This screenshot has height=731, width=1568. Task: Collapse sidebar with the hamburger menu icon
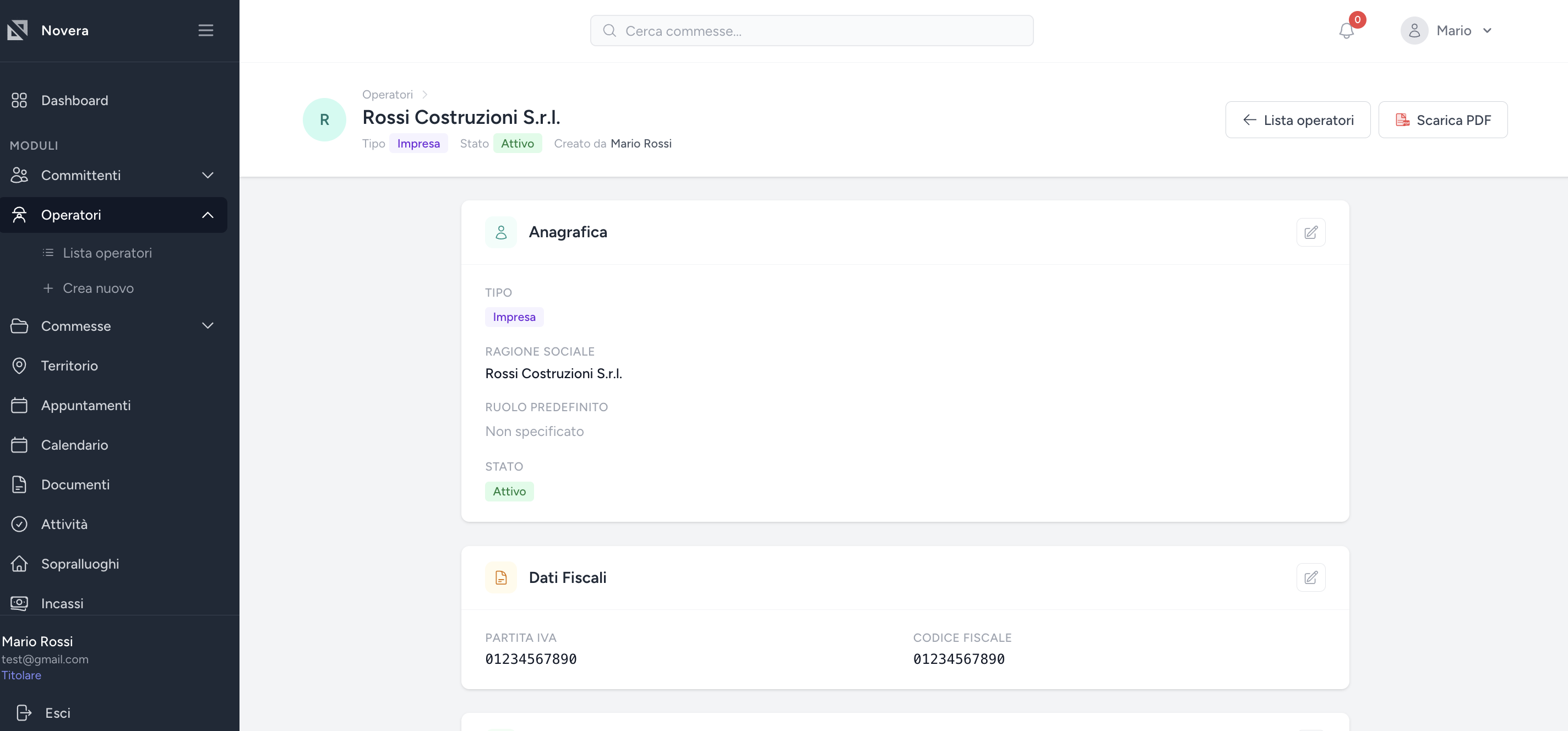206,30
